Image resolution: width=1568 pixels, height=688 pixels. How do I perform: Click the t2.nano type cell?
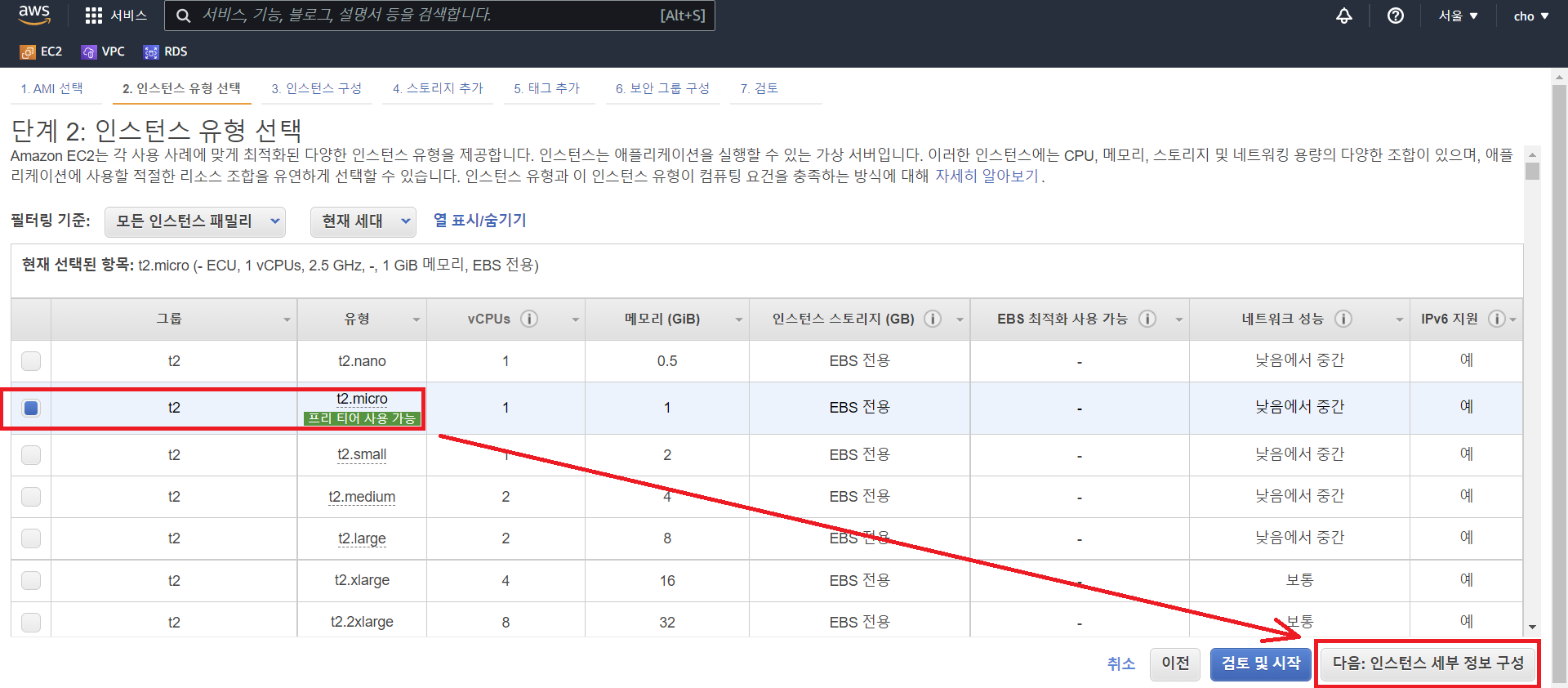coord(362,361)
